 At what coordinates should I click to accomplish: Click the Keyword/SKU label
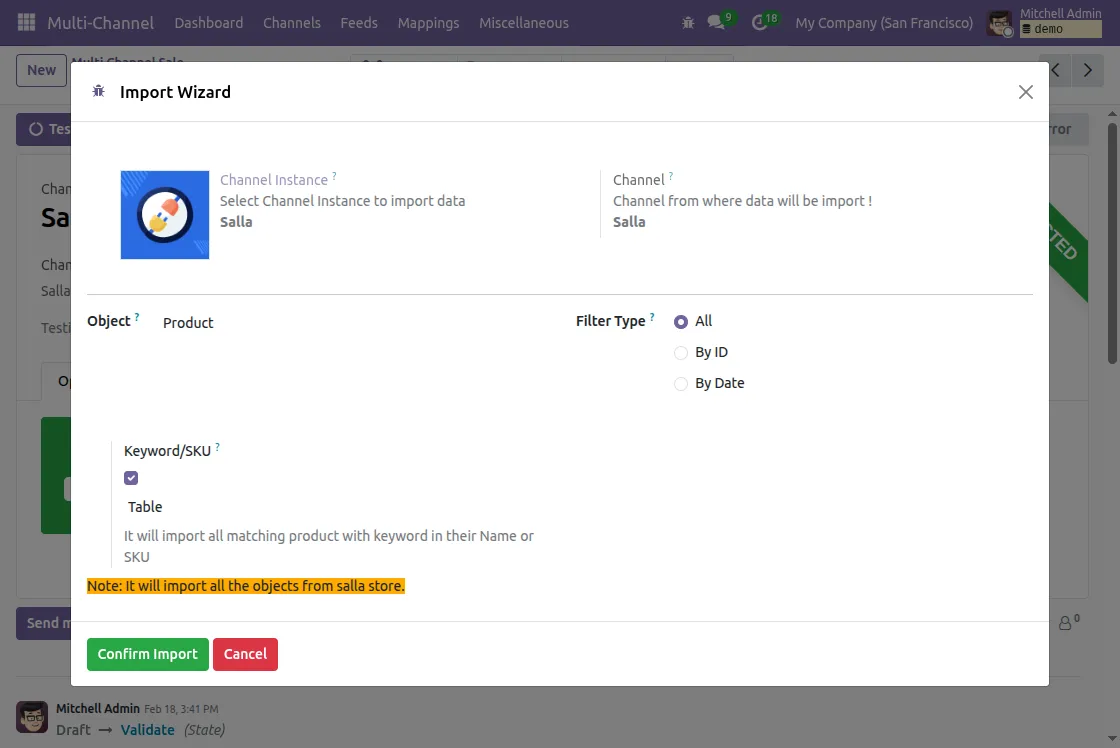coord(167,451)
